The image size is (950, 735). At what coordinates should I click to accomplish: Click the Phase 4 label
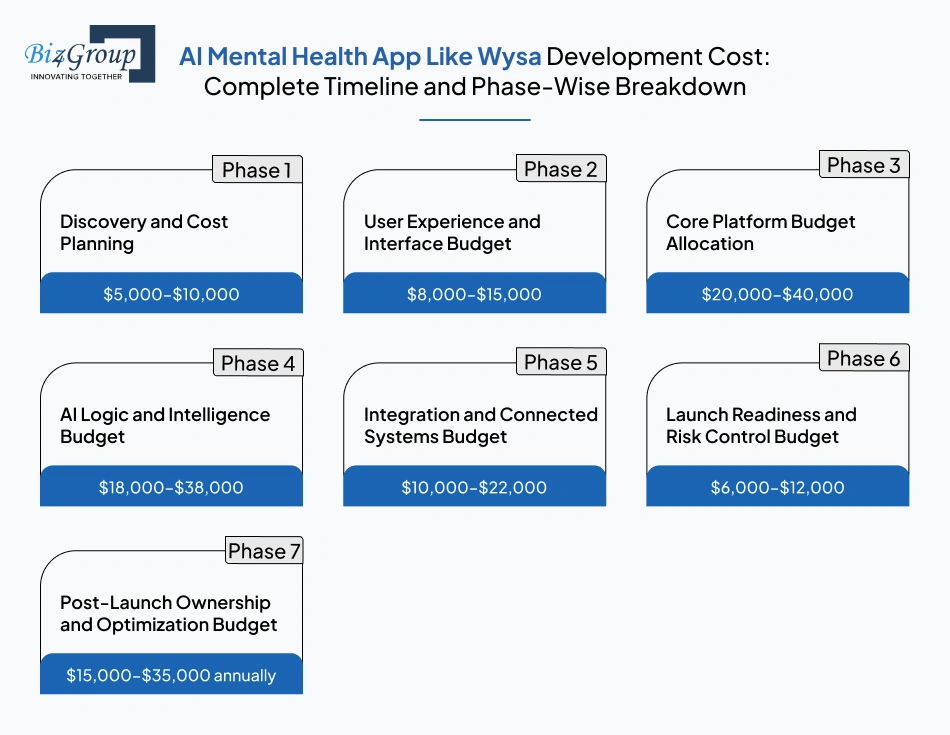258,363
